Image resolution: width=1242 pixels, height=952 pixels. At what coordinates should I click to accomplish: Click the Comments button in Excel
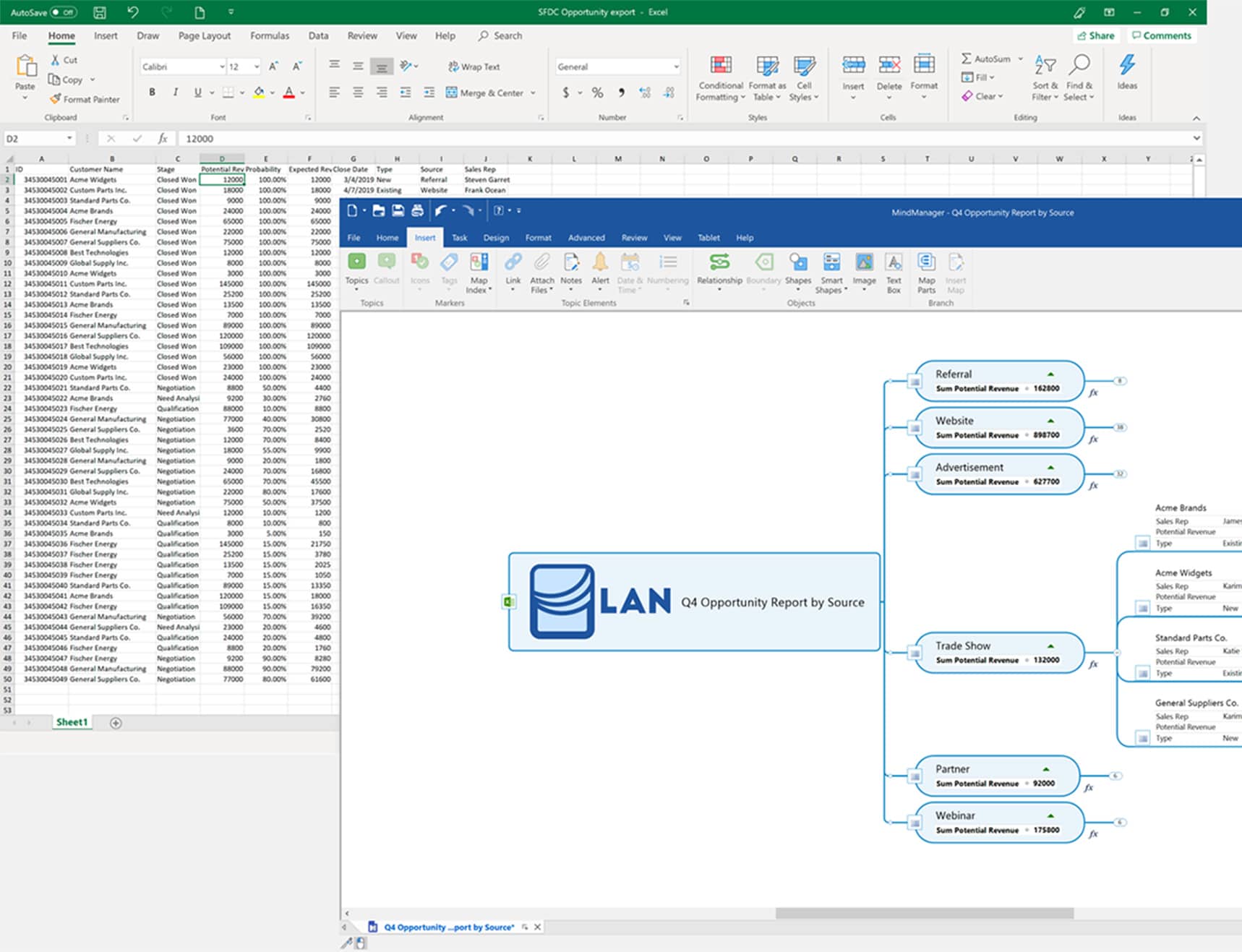click(1161, 35)
